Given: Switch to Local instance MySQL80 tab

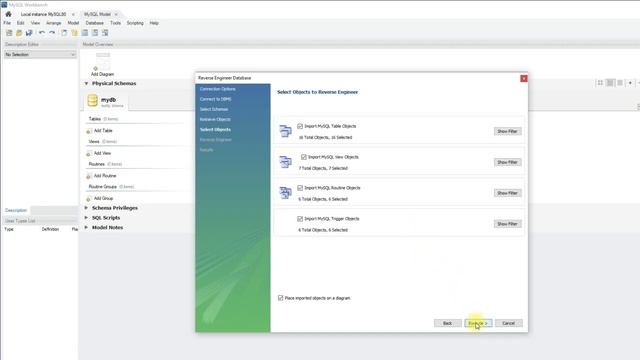Looking at the screenshot, I should (43, 14).
